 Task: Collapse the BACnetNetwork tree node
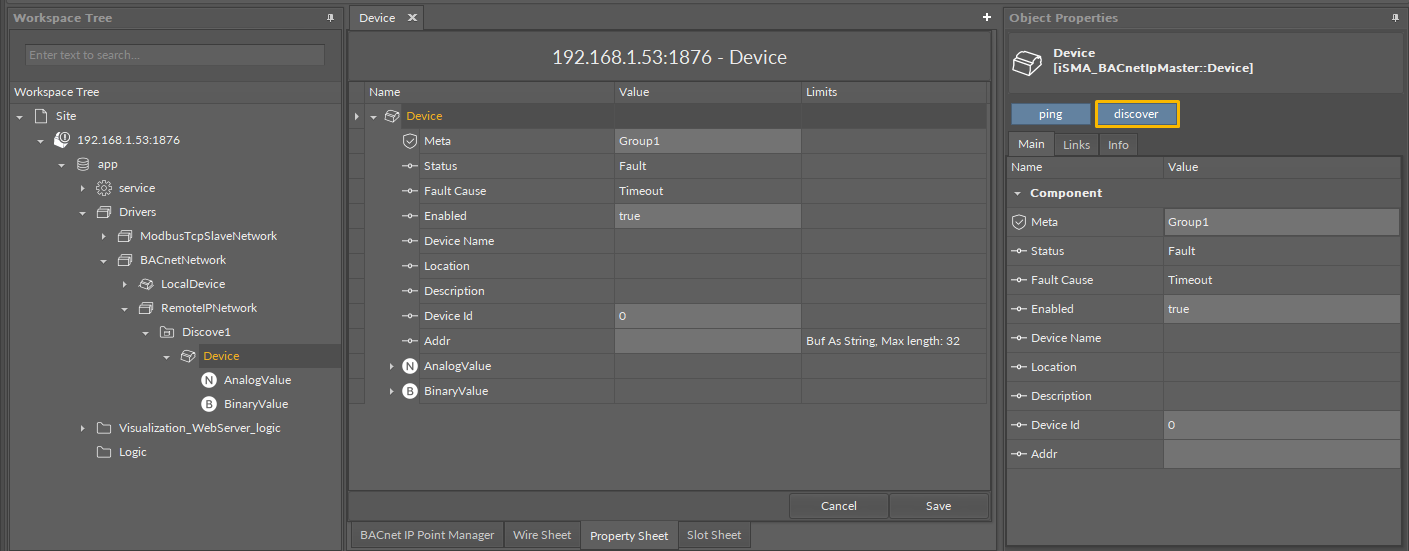[103, 260]
